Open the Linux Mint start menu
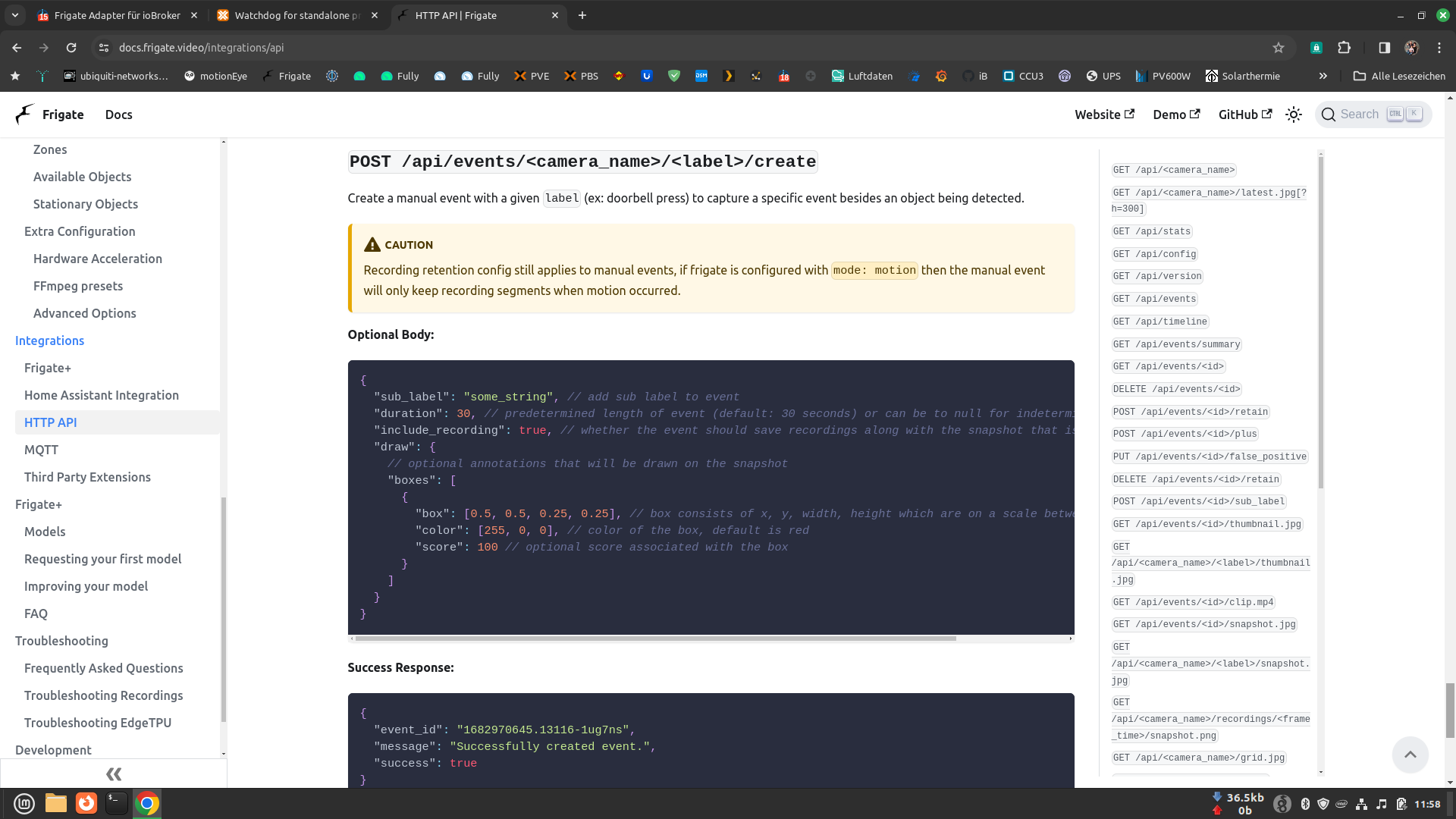 tap(24, 804)
